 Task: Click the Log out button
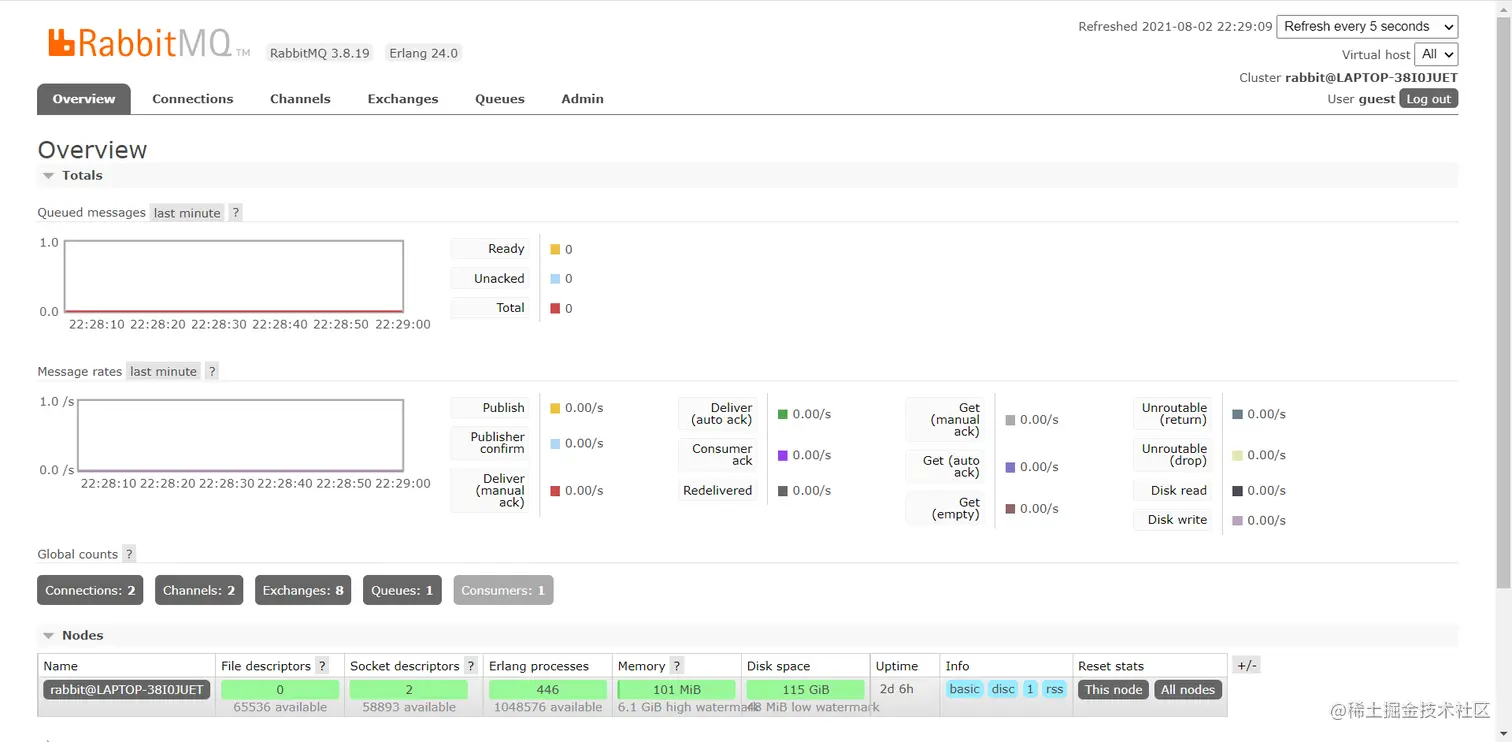pos(1428,99)
